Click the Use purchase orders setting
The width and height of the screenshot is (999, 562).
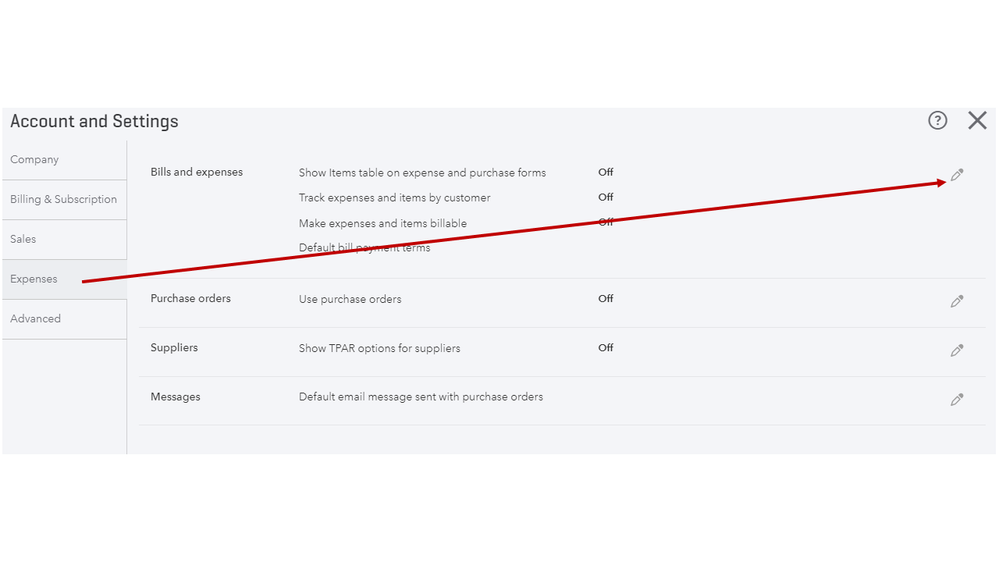click(x=350, y=299)
